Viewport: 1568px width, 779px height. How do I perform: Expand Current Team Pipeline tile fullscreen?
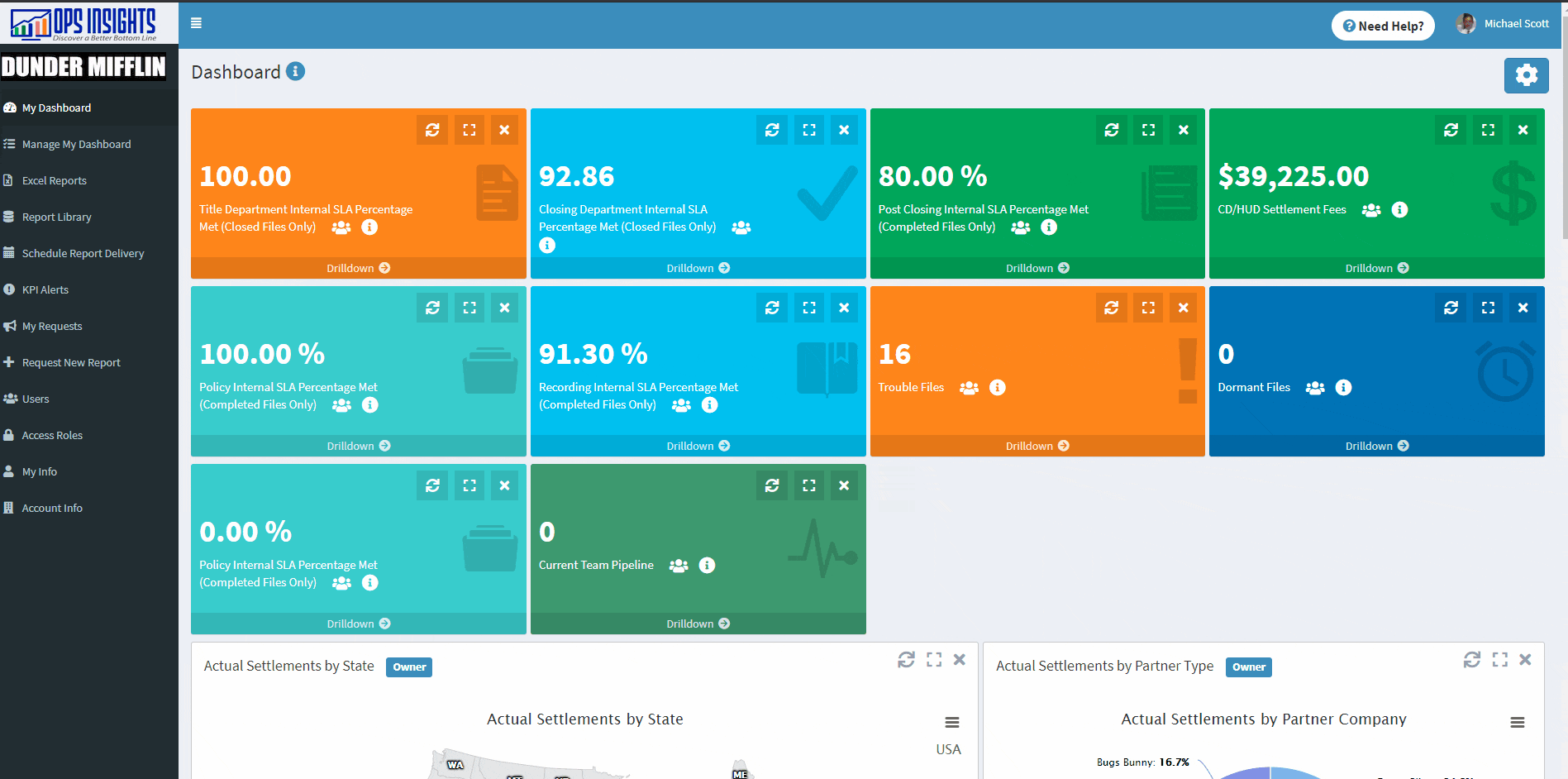click(x=808, y=485)
